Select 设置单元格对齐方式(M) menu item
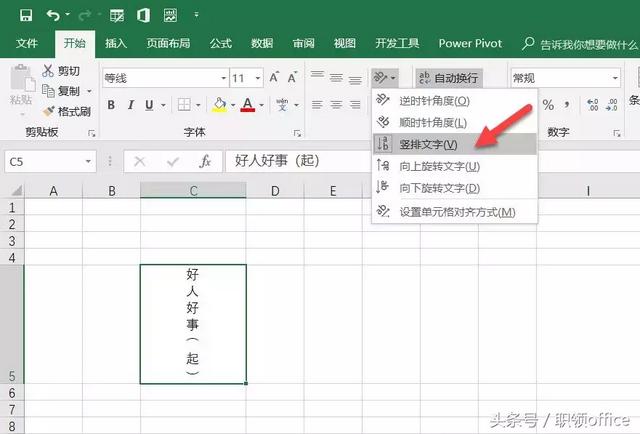This screenshot has height=434, width=640. [455, 212]
